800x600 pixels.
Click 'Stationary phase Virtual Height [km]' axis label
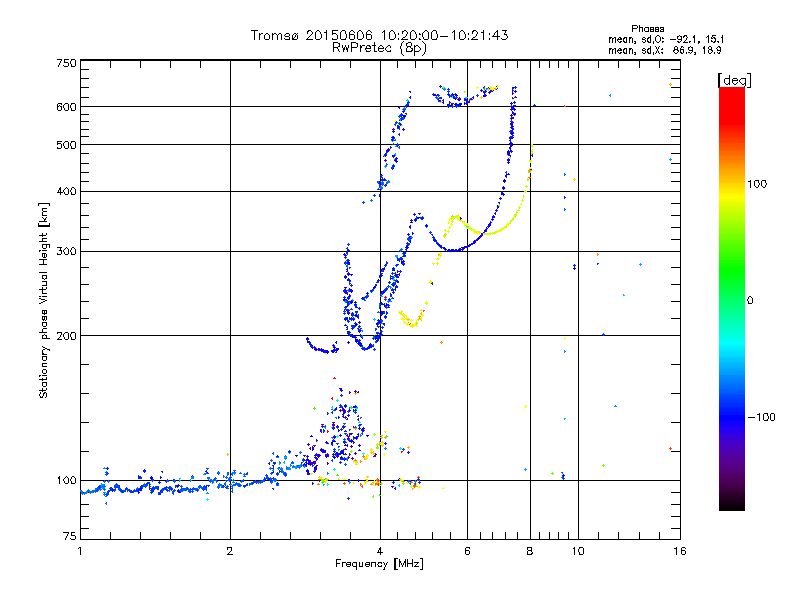(x=44, y=301)
